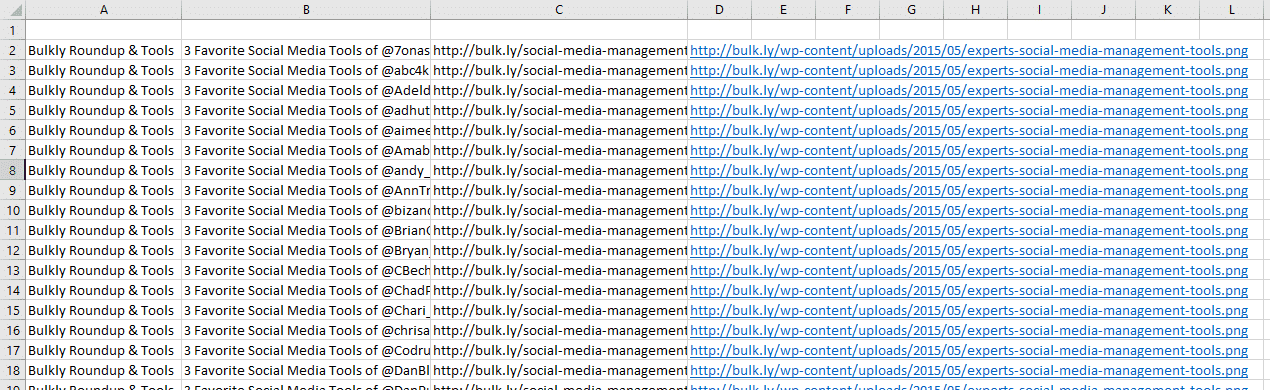Click cell with '@7onas' tools title
This screenshot has width=1270, height=390.
(x=306, y=50)
